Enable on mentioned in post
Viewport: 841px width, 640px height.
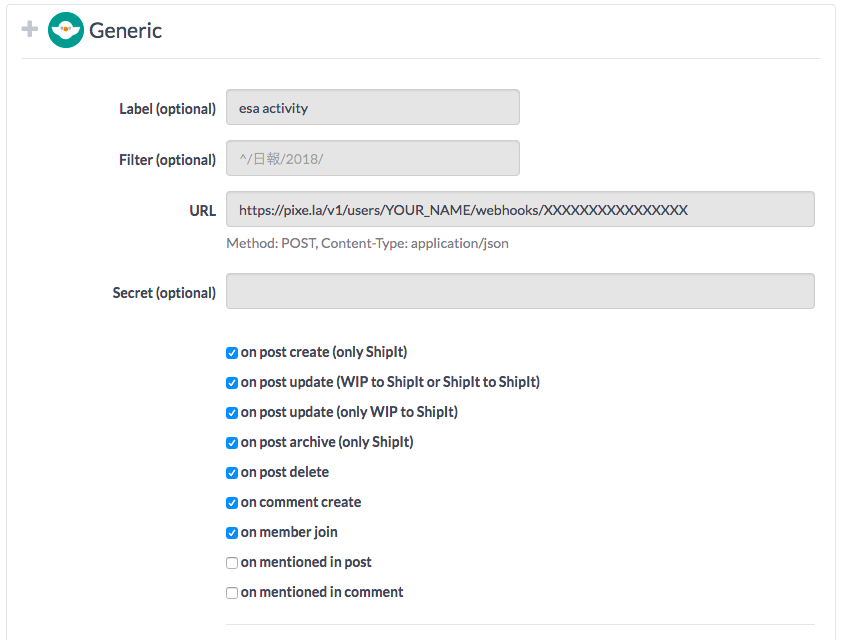tap(232, 563)
